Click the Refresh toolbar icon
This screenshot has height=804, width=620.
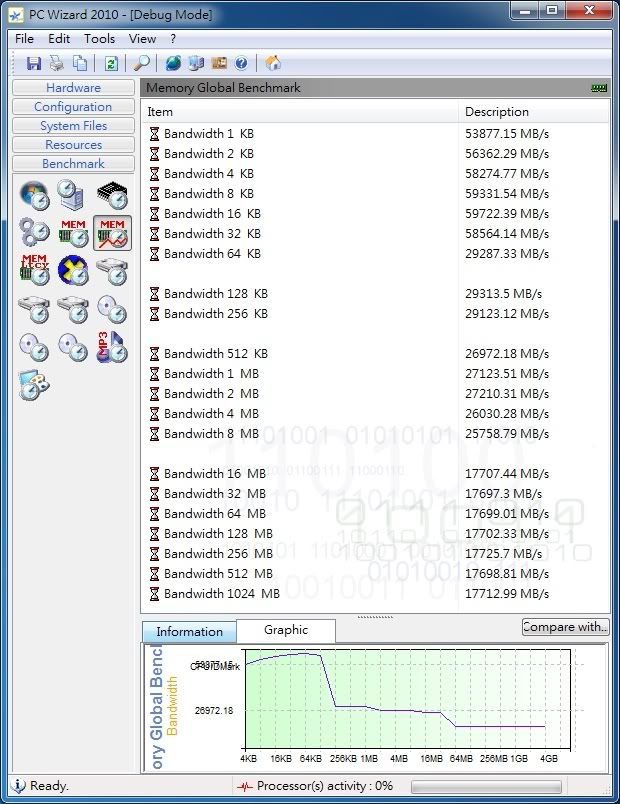click(x=111, y=63)
